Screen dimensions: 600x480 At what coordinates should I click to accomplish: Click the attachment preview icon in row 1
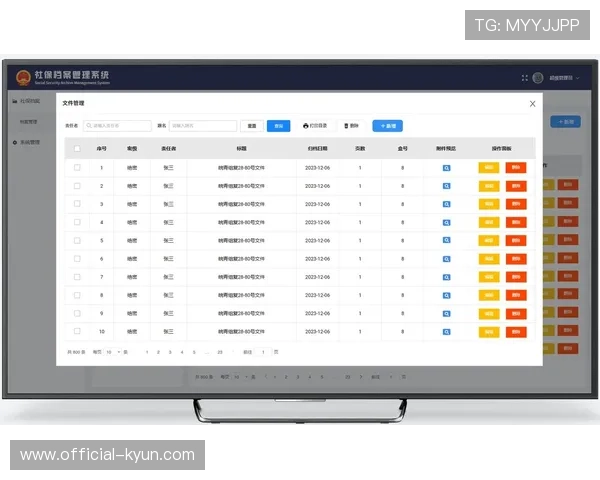[446, 168]
